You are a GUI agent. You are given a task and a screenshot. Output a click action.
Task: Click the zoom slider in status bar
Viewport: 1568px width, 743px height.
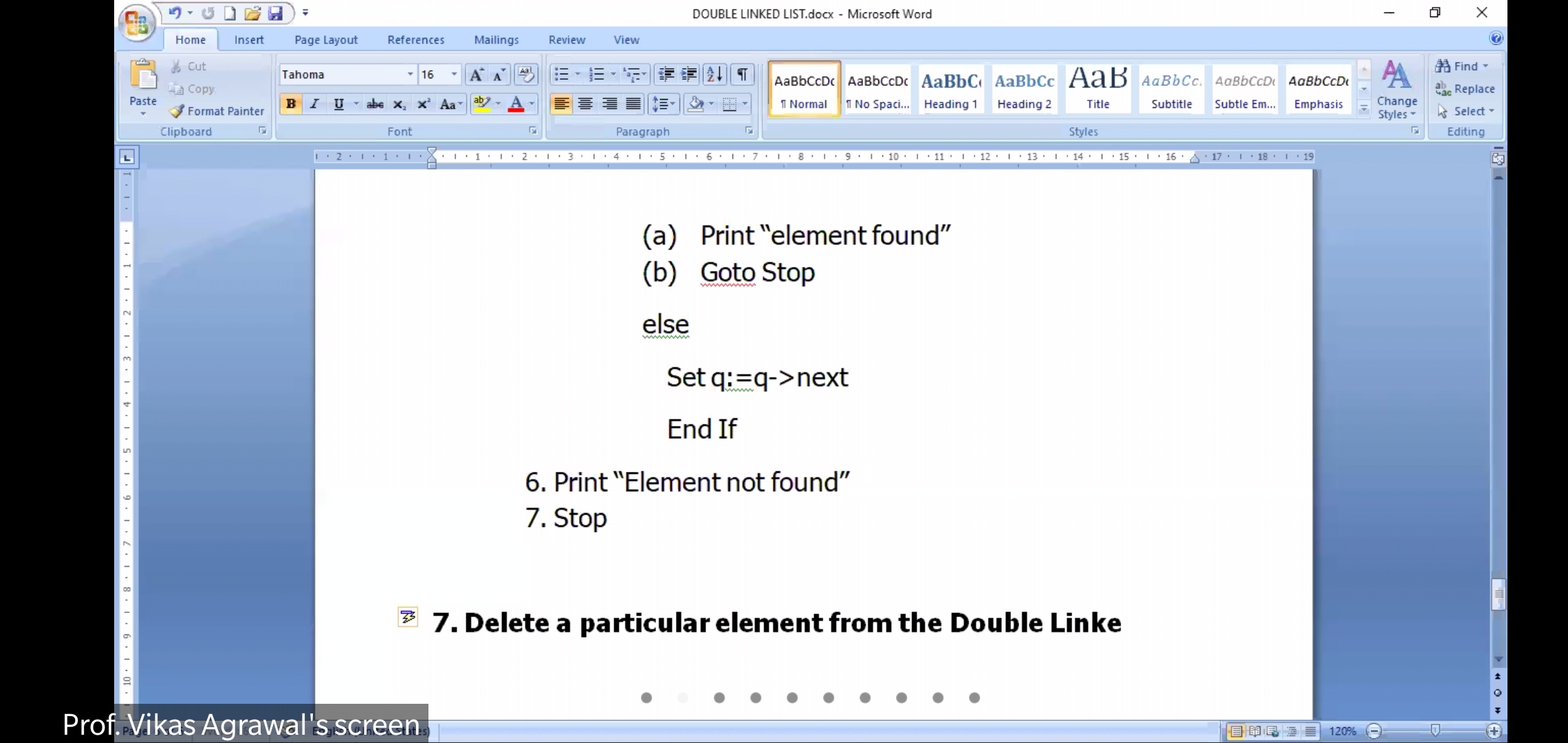[1435, 731]
